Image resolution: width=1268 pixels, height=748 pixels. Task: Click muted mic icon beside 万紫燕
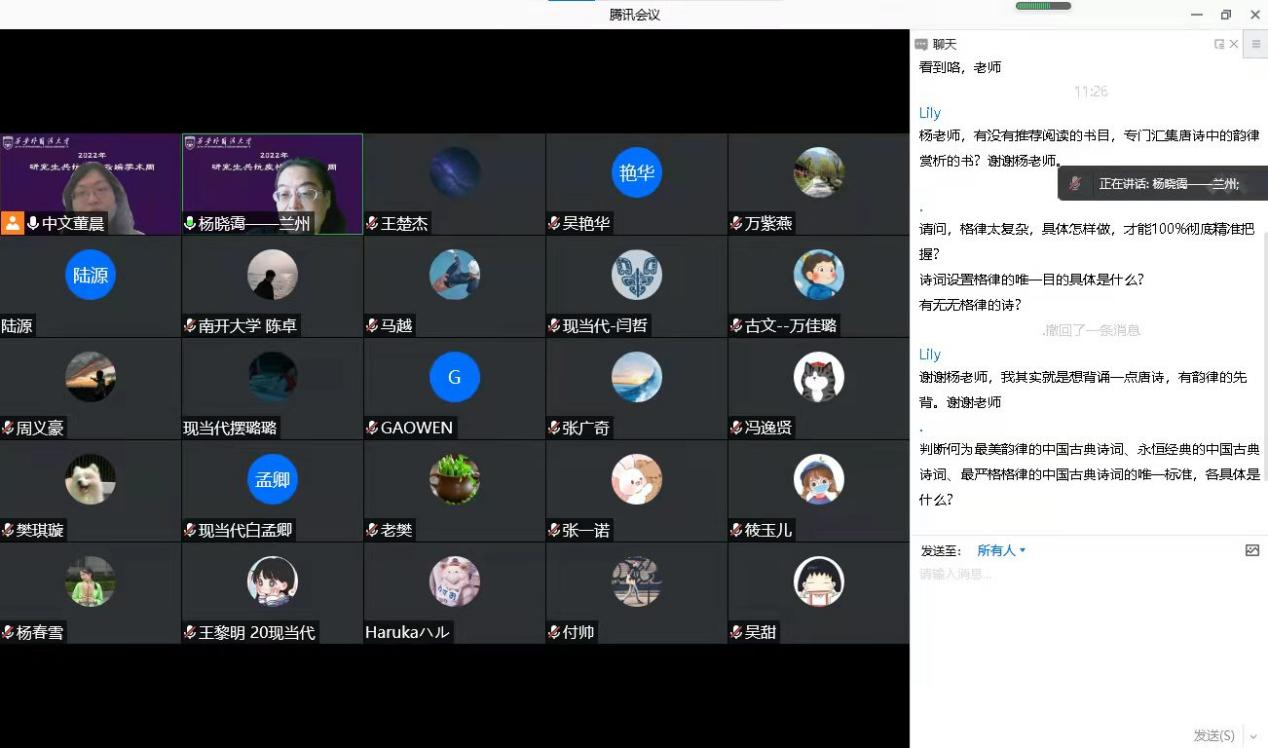click(x=736, y=224)
